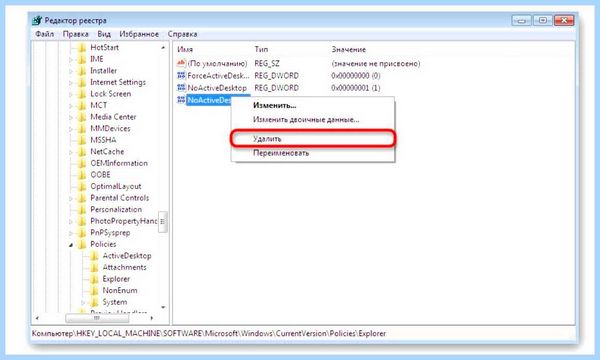Open the Избранное menu
This screenshot has height=360, width=600.
(x=139, y=34)
